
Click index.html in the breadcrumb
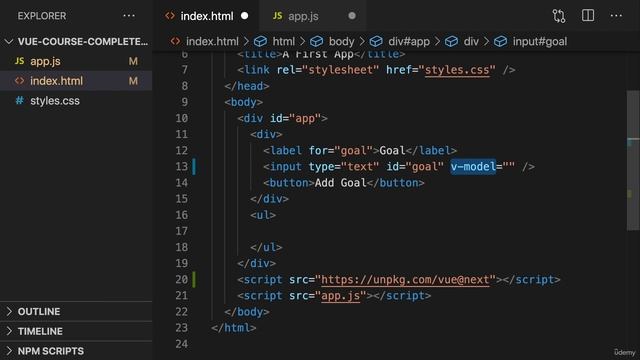pos(212,42)
